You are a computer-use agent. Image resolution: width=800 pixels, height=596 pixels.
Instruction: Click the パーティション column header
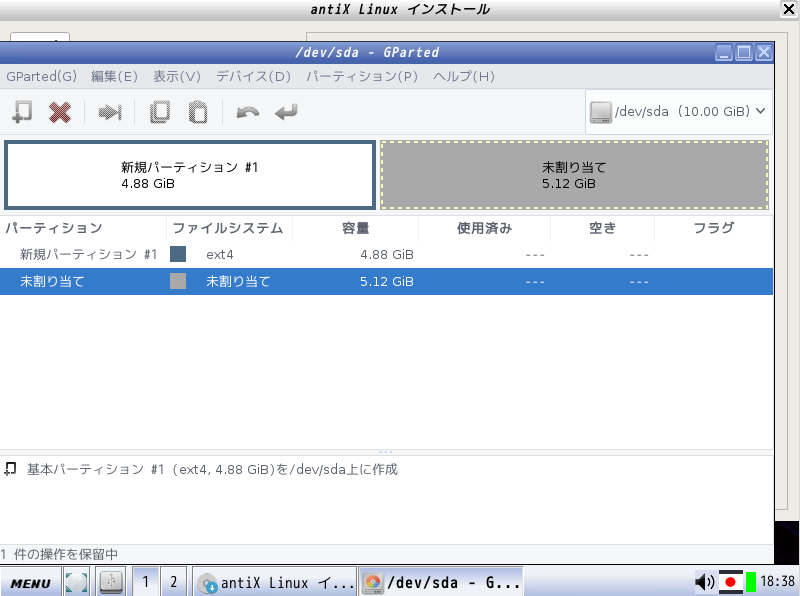[83, 228]
